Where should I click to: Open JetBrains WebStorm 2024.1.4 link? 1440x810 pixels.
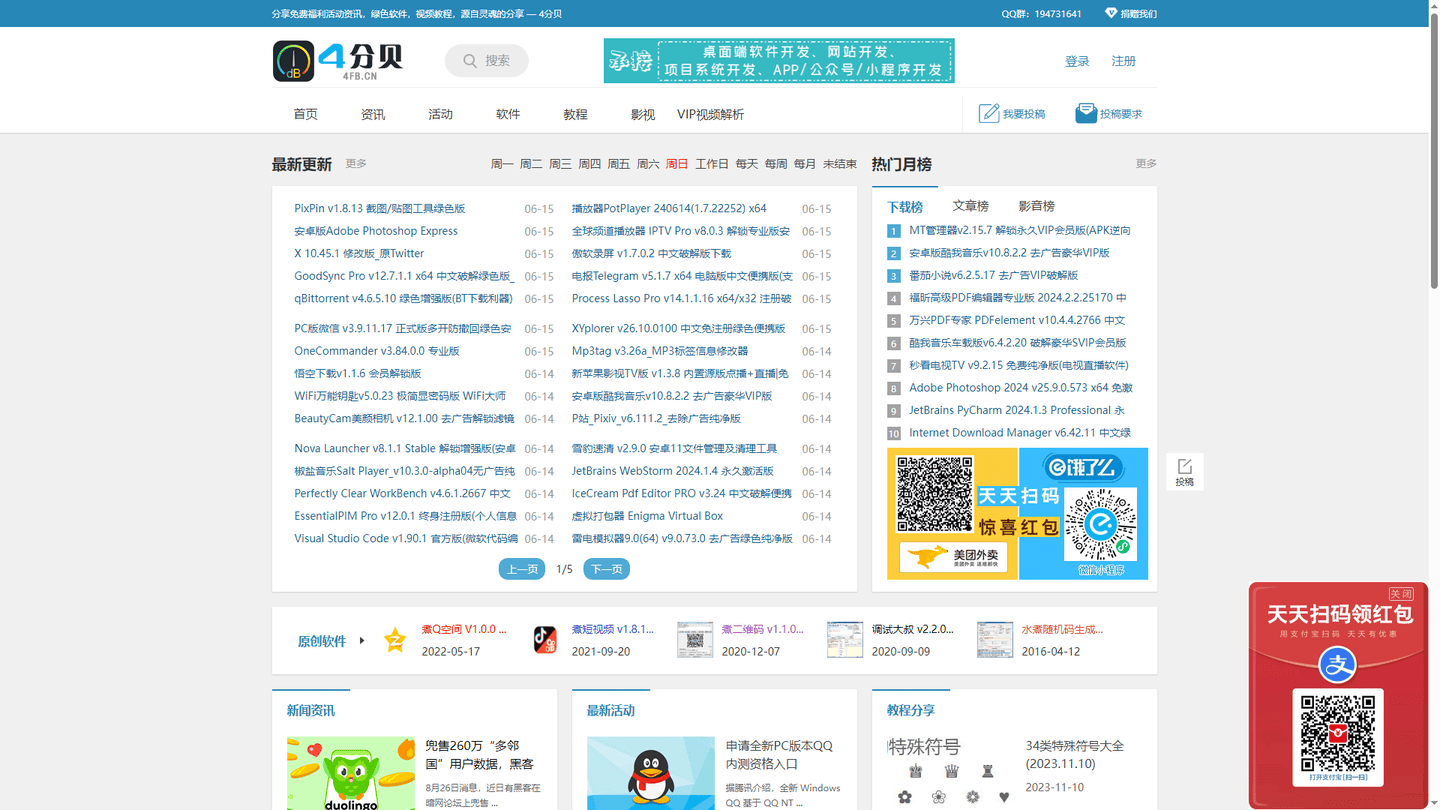(x=673, y=471)
